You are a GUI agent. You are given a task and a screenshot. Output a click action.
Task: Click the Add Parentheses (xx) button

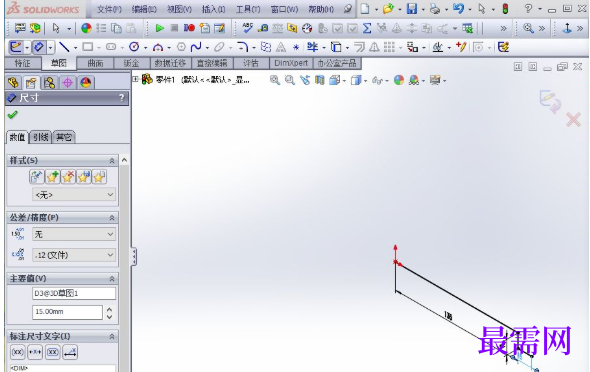(17, 352)
